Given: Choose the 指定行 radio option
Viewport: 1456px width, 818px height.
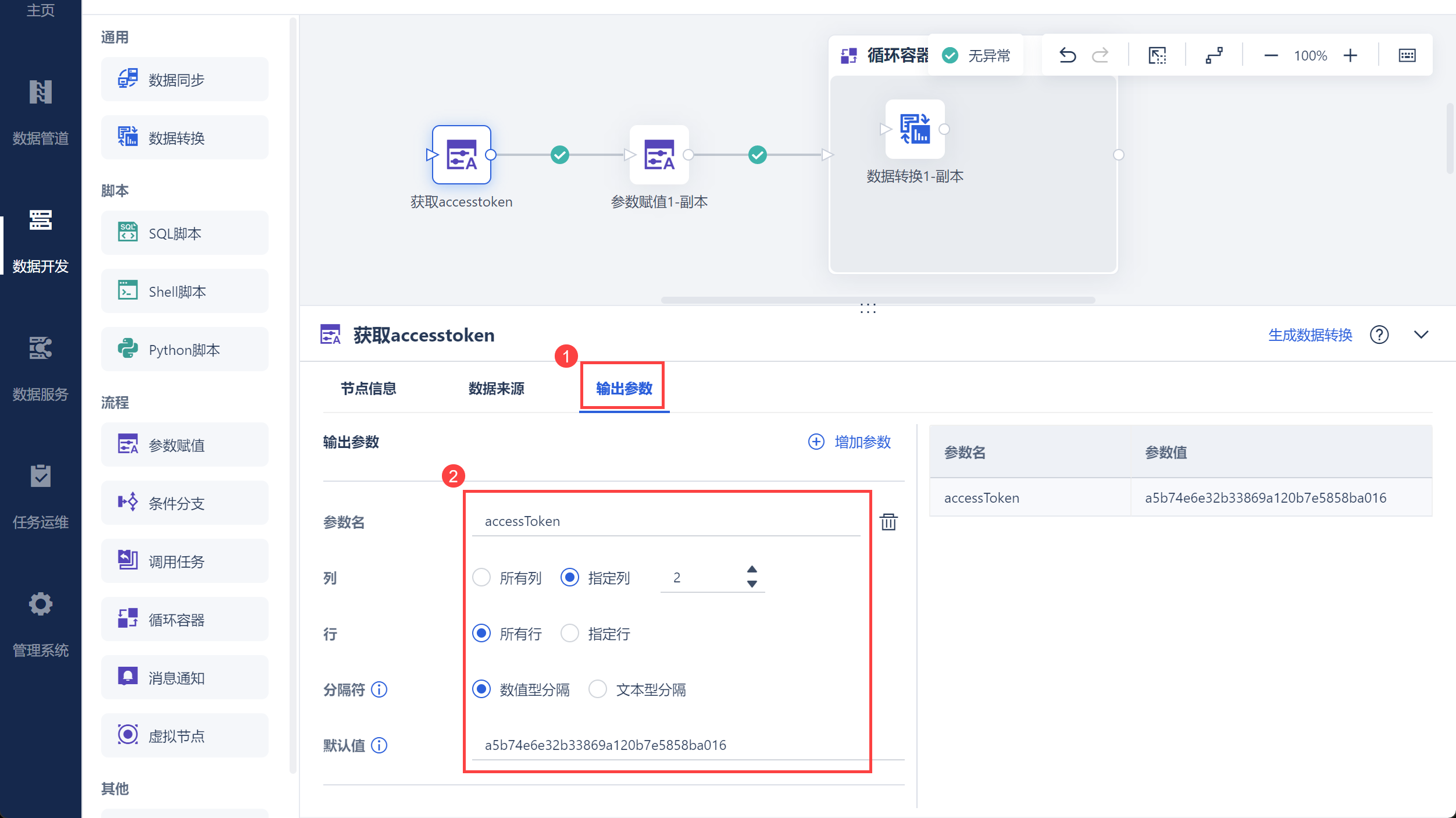Looking at the screenshot, I should (x=570, y=633).
